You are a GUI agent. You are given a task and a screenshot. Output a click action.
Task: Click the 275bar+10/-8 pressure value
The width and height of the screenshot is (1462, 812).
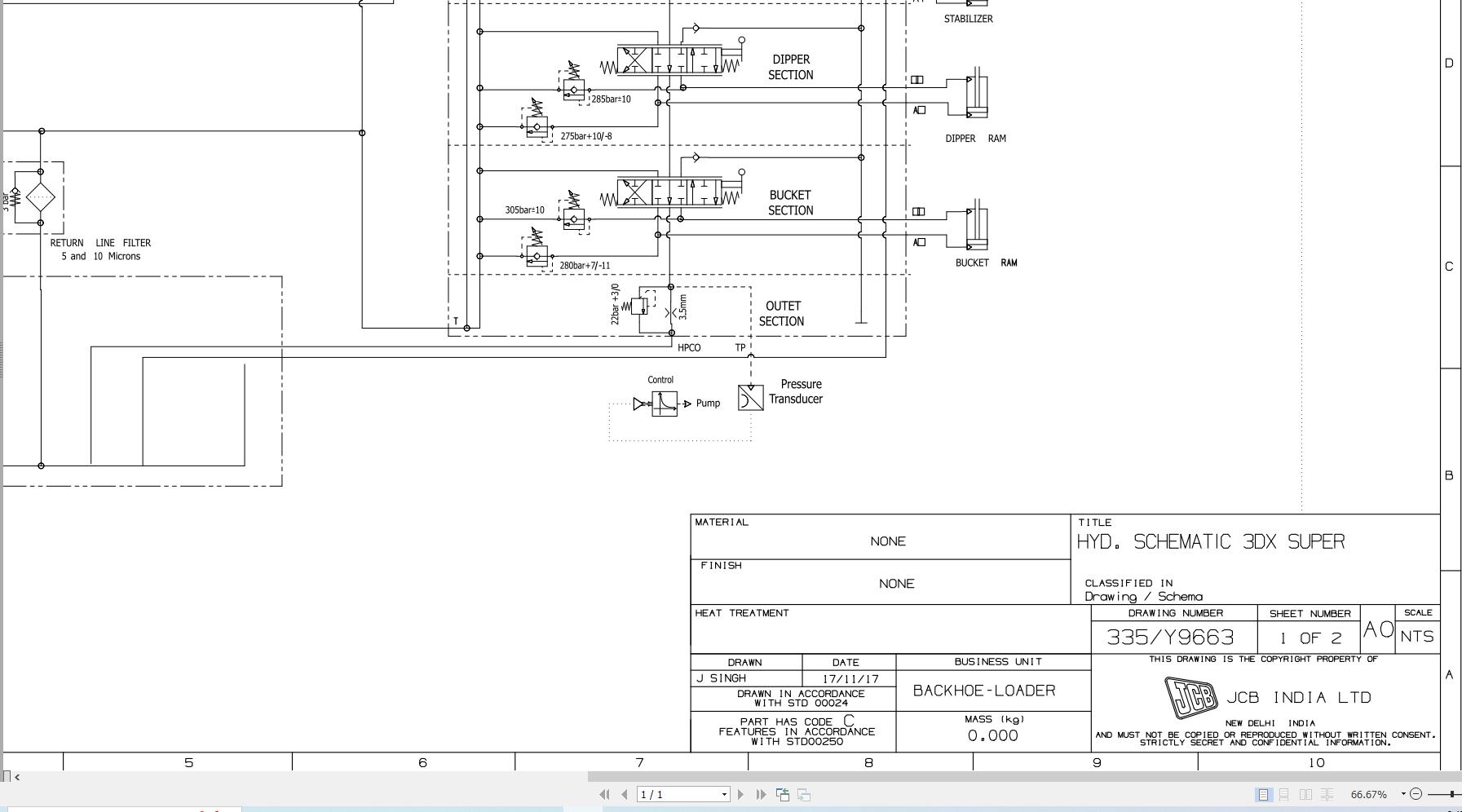point(585,136)
